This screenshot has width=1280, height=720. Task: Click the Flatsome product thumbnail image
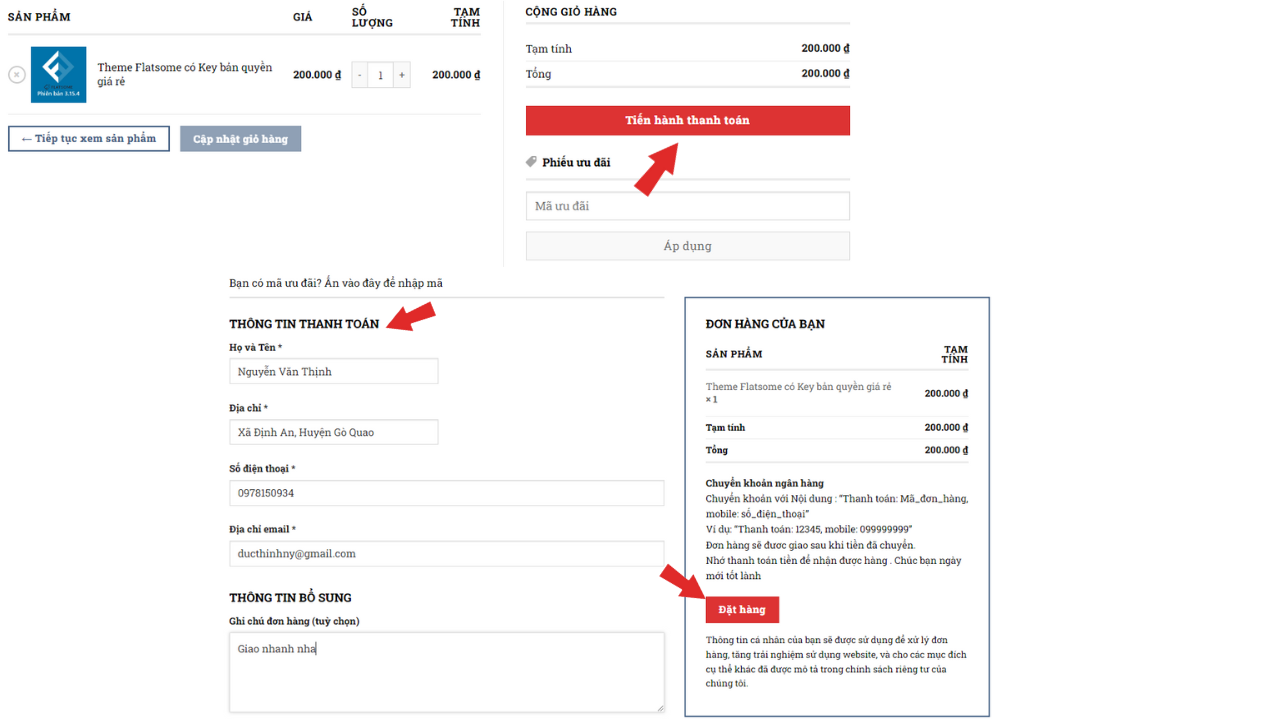[x=58, y=75]
